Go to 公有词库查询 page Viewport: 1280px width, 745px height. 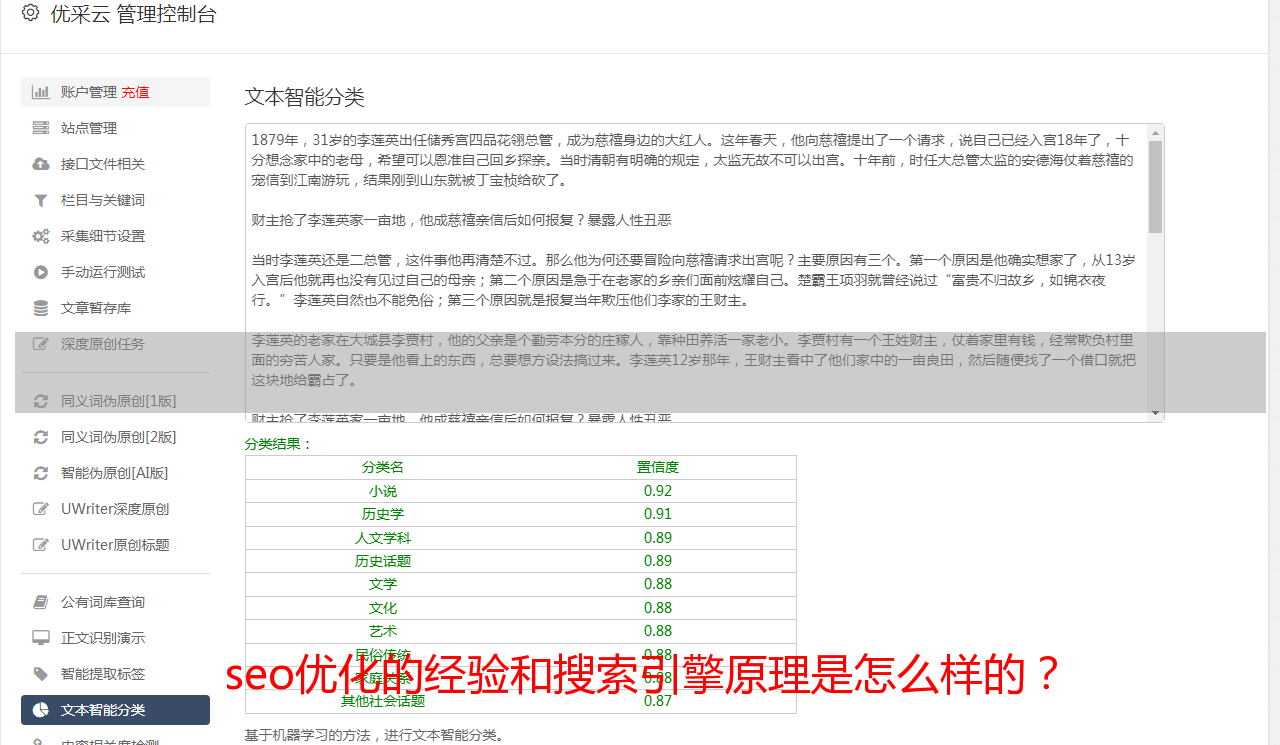pyautogui.click(x=115, y=602)
